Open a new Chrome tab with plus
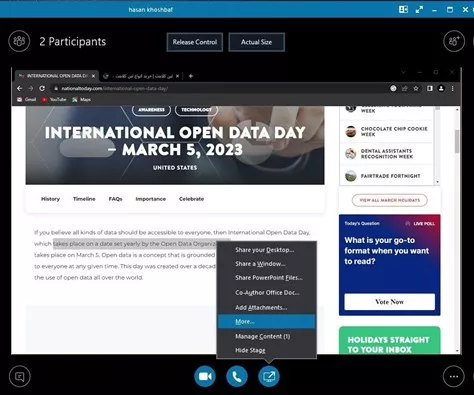Viewport: 474px width, 395px height. pyautogui.click(x=191, y=76)
